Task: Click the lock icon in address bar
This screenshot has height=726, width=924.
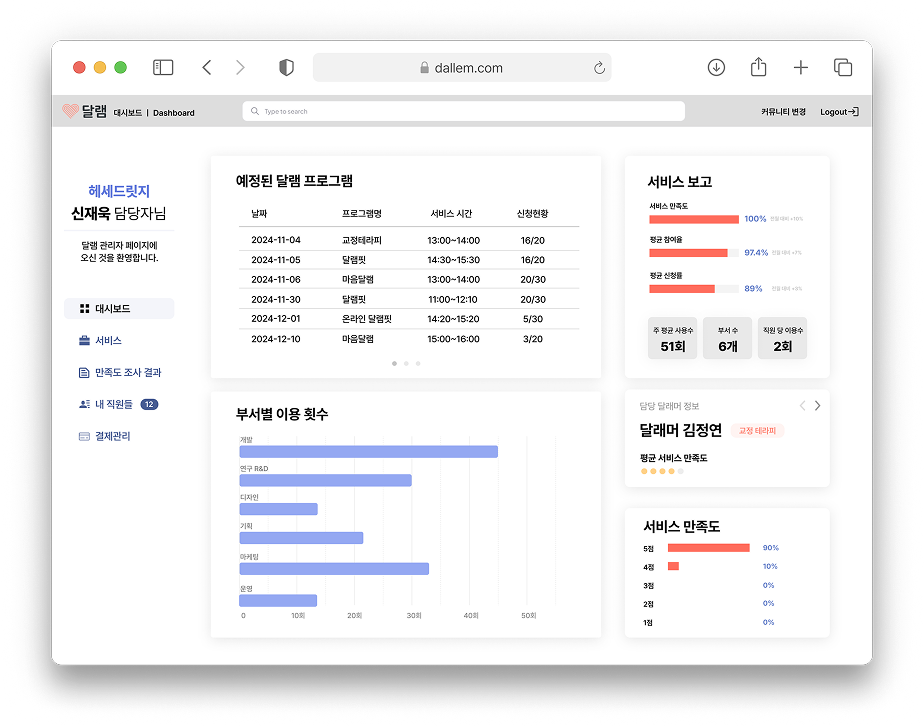Action: pos(424,68)
